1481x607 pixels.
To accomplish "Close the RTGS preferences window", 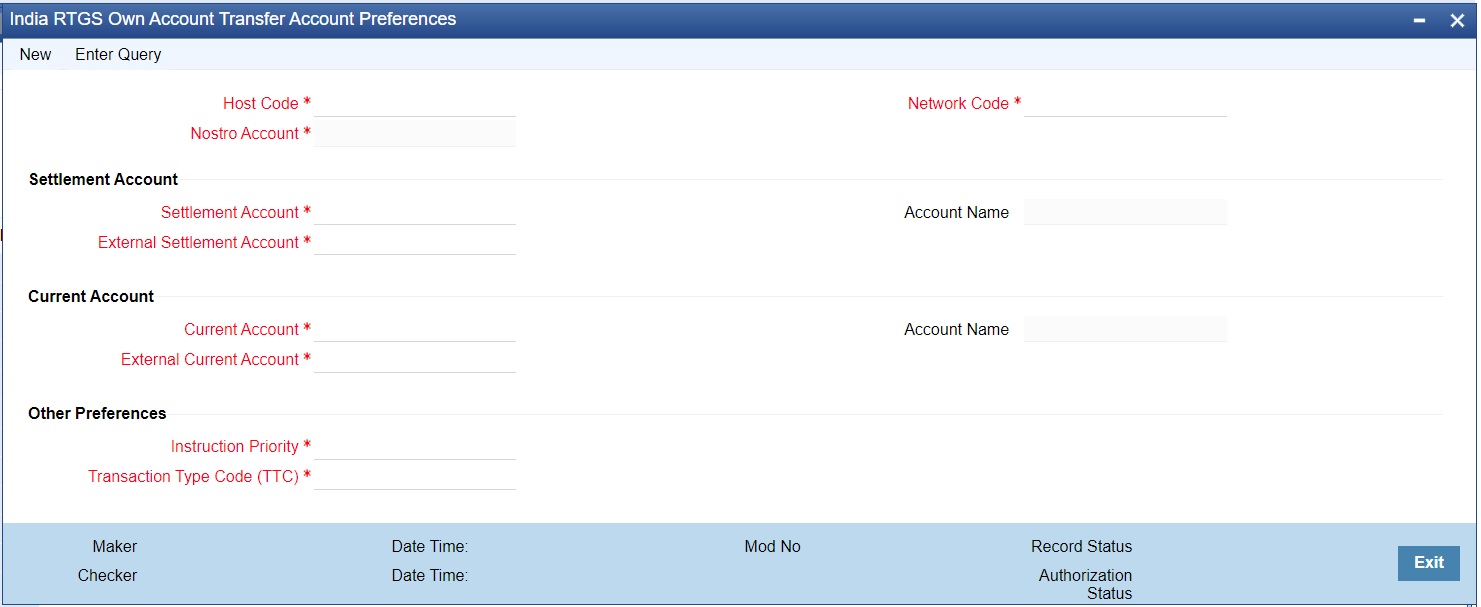I will (x=1456, y=21).
